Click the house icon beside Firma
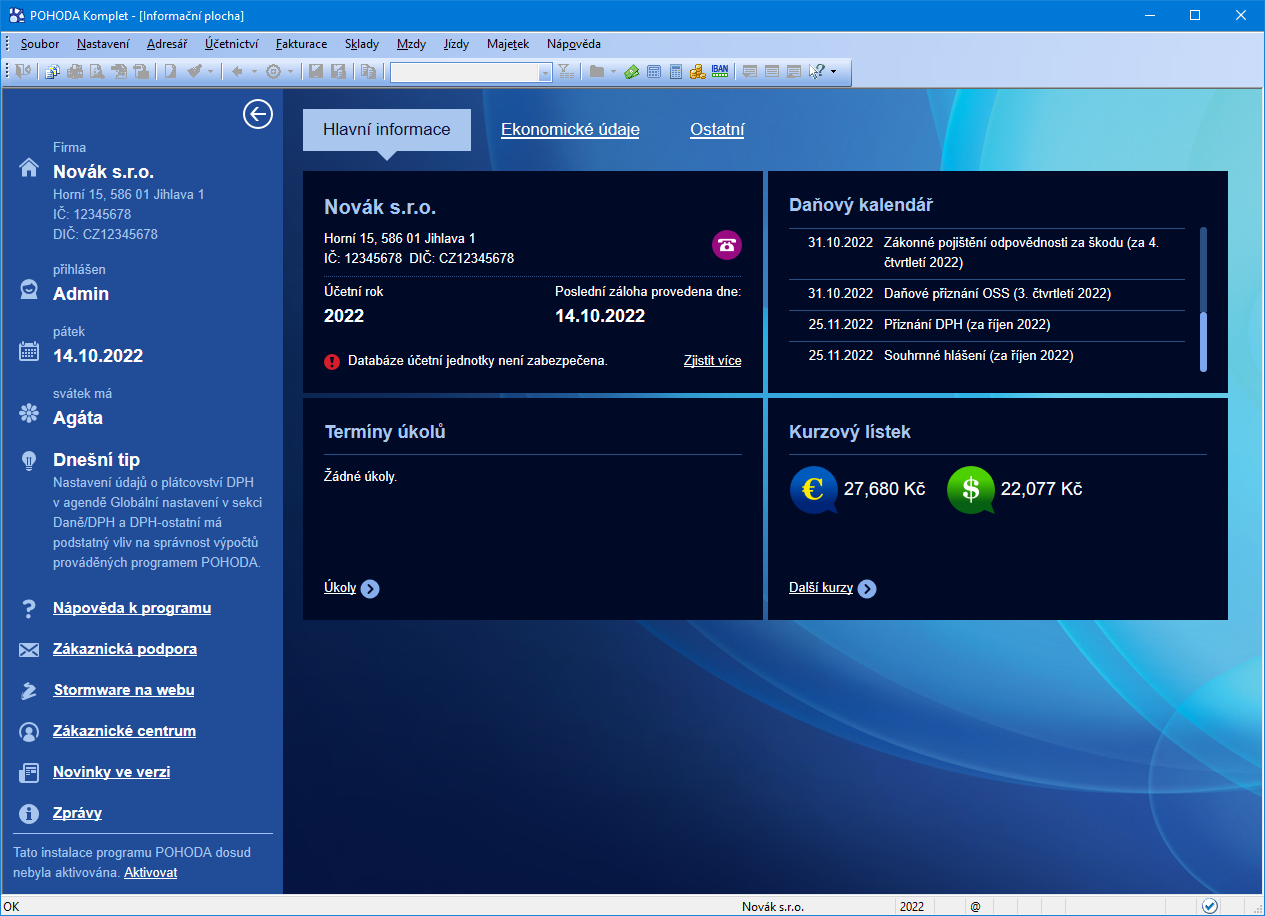This screenshot has height=916, width=1265. pos(29,167)
